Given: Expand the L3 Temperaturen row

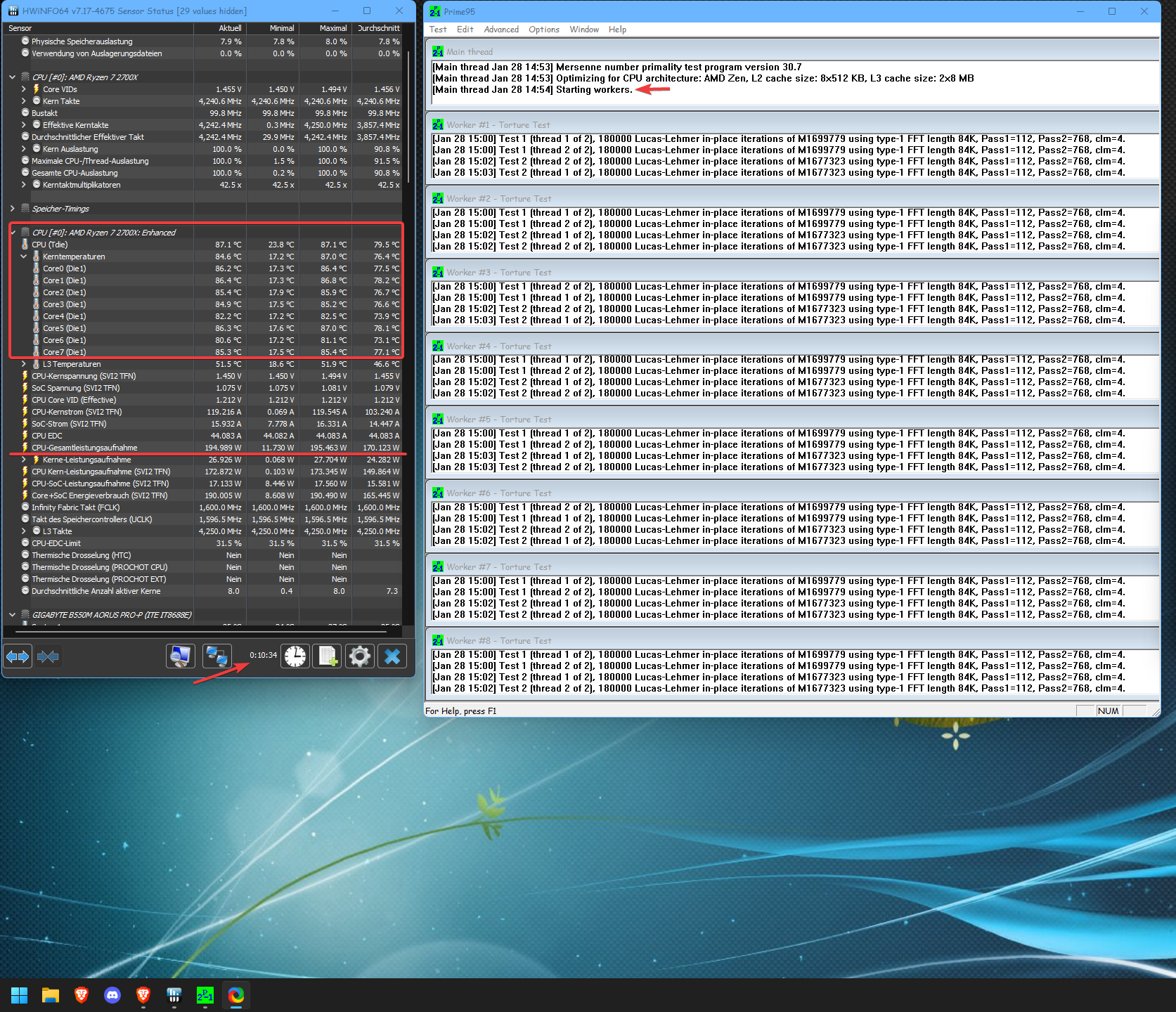Looking at the screenshot, I should coord(23,364).
